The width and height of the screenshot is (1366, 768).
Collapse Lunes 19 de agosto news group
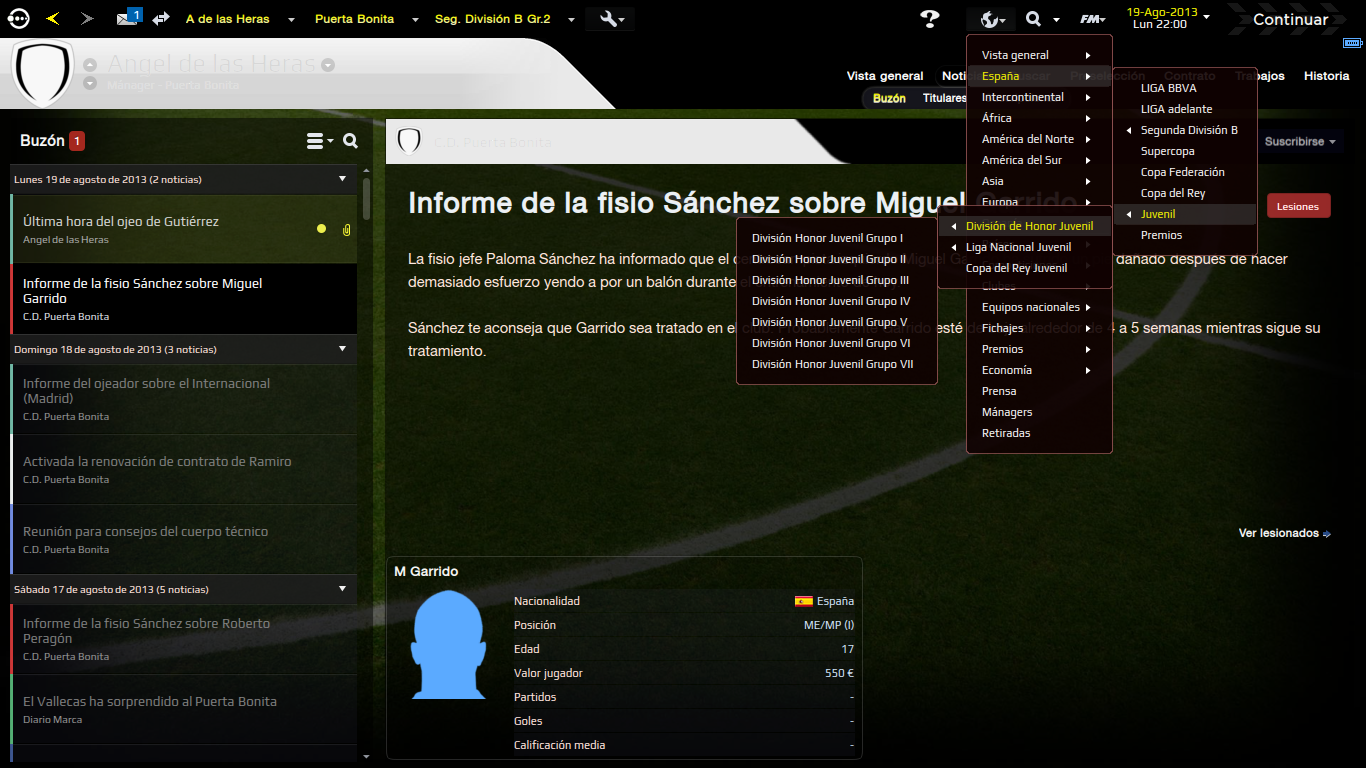pyautogui.click(x=343, y=179)
